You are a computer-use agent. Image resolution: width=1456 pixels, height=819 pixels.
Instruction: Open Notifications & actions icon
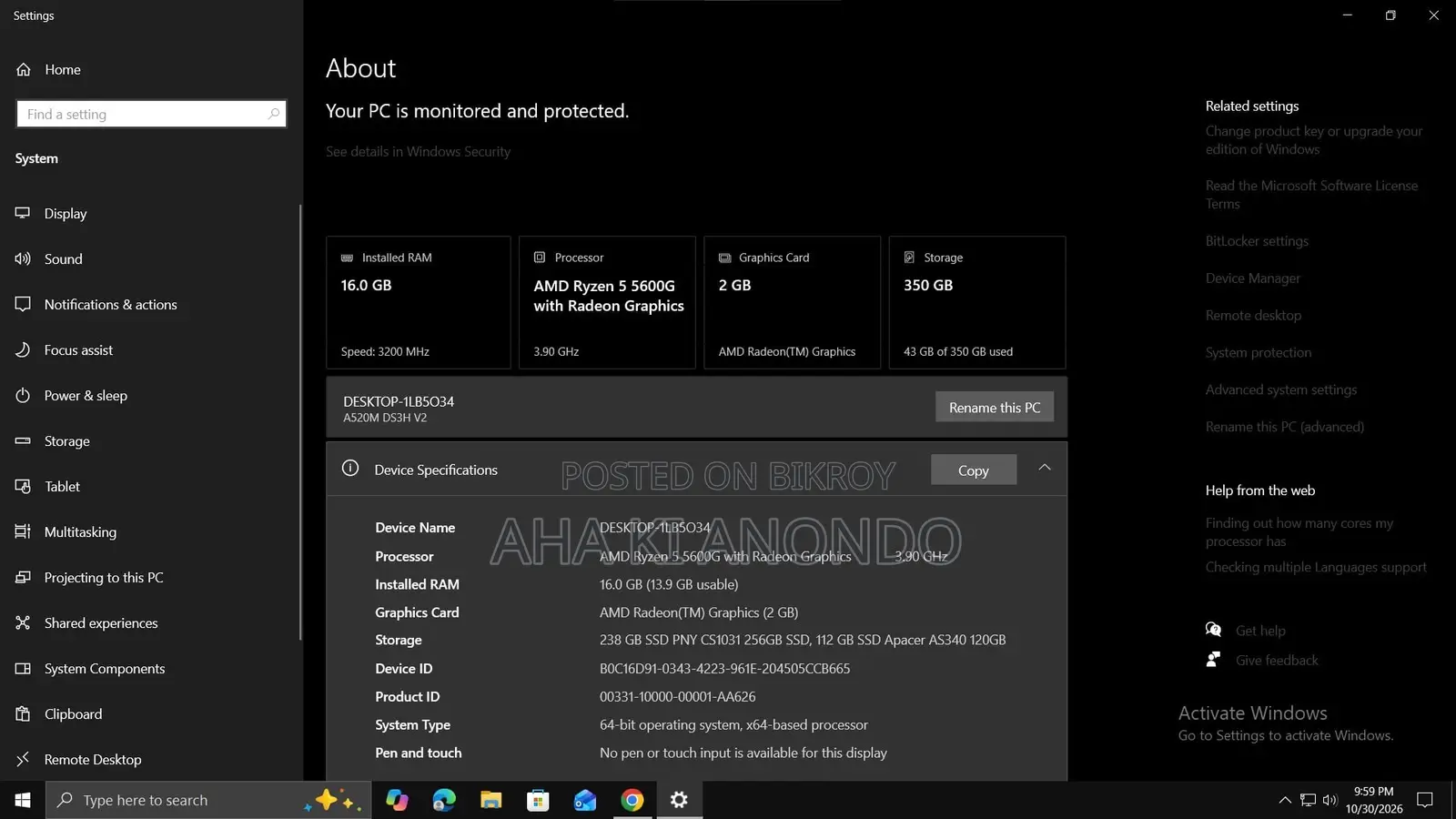pyautogui.click(x=23, y=304)
